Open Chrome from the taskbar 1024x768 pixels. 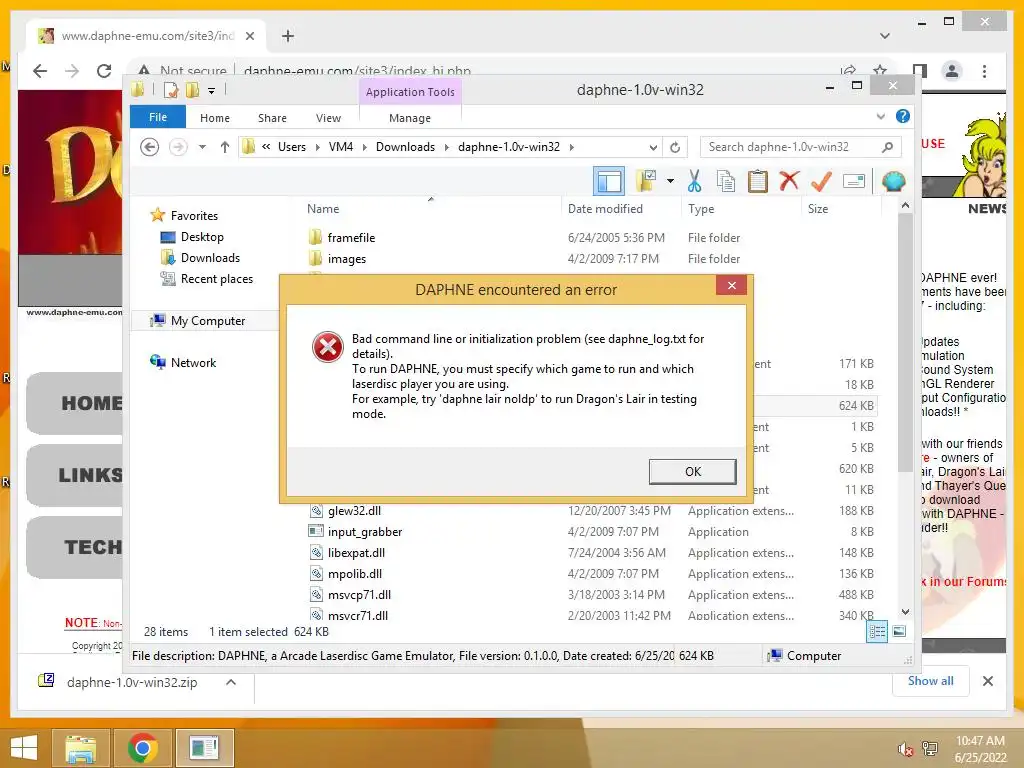click(x=142, y=748)
